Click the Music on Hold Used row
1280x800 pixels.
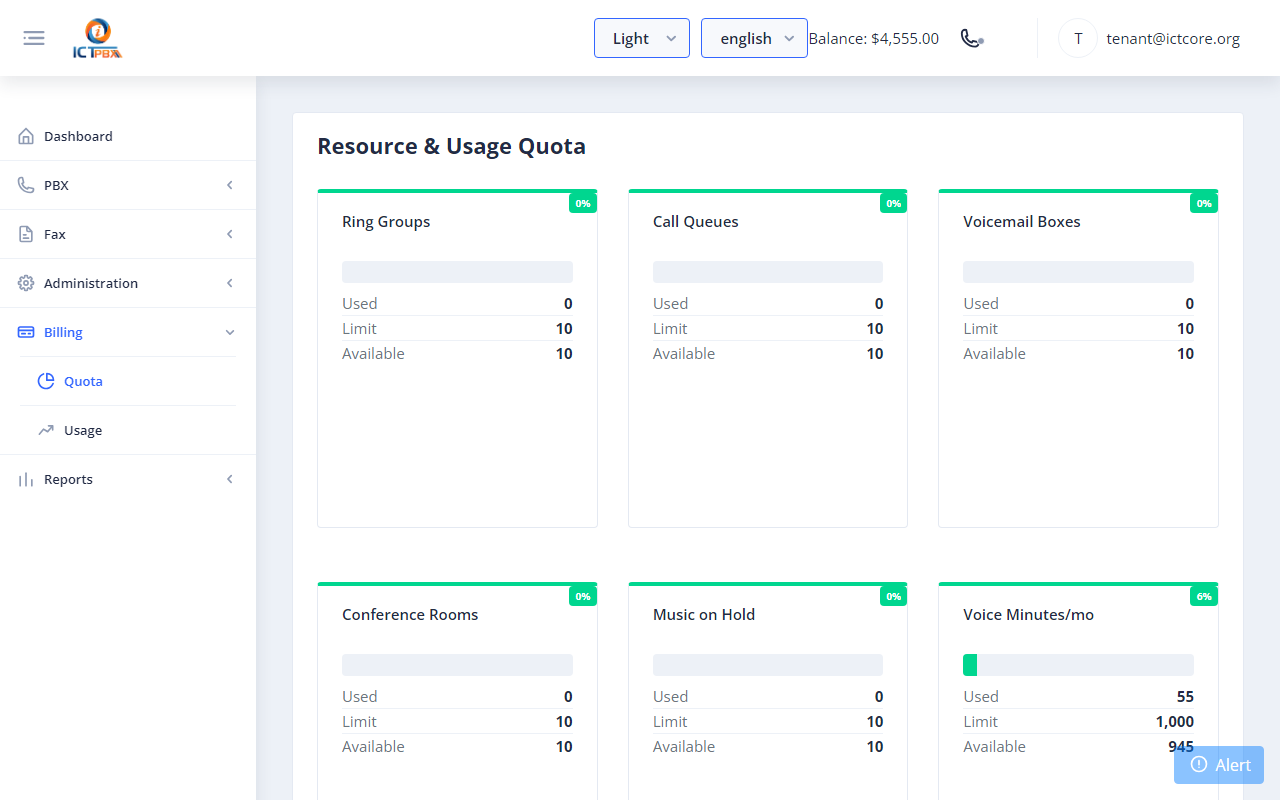click(768, 696)
